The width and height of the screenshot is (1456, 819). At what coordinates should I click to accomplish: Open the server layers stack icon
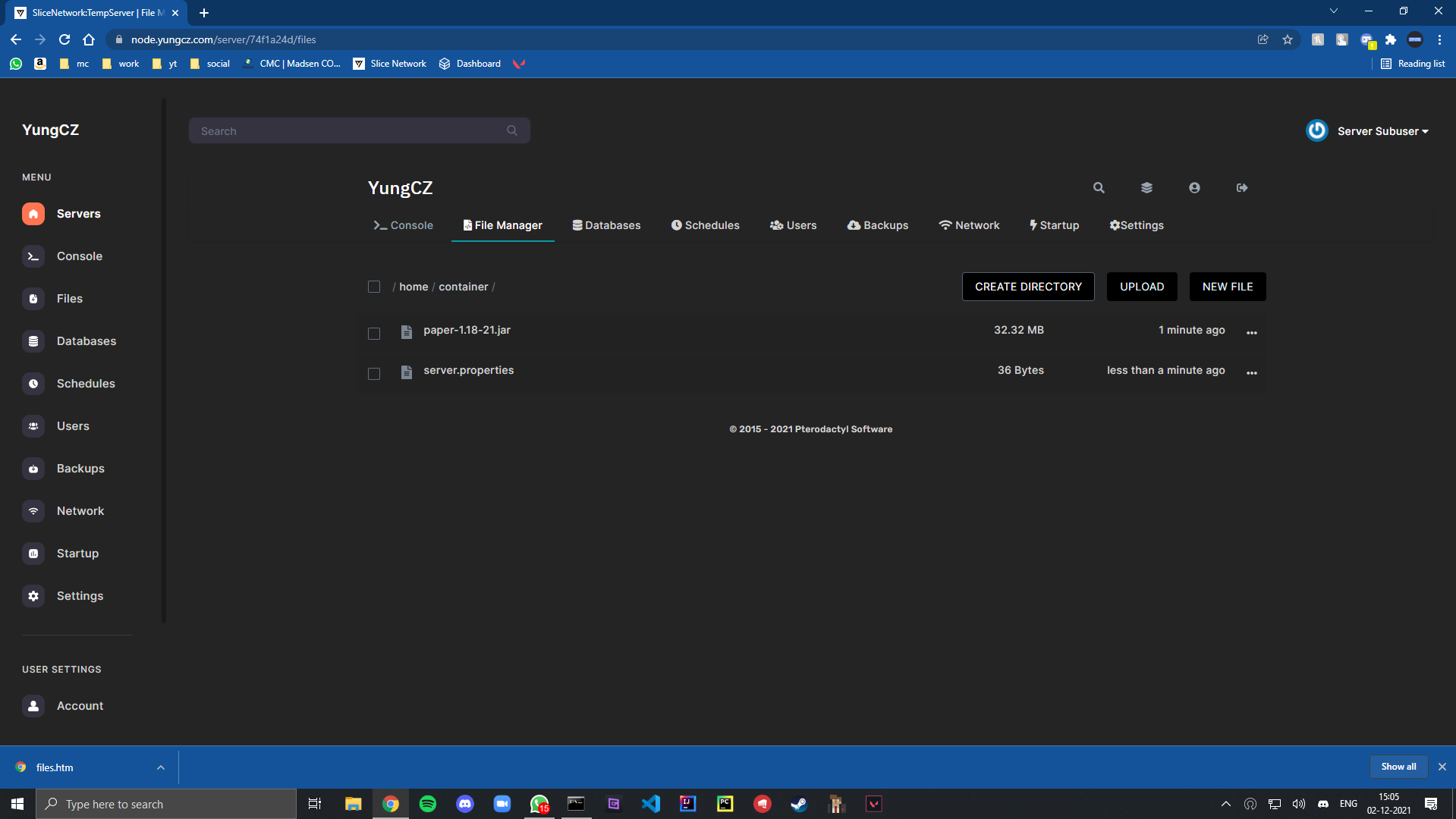tap(1146, 187)
